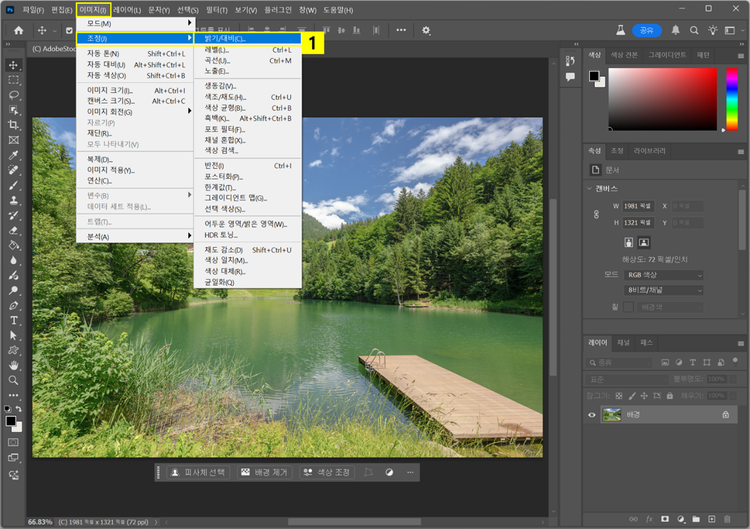
Task: Select the Crop tool
Action: 14,125
